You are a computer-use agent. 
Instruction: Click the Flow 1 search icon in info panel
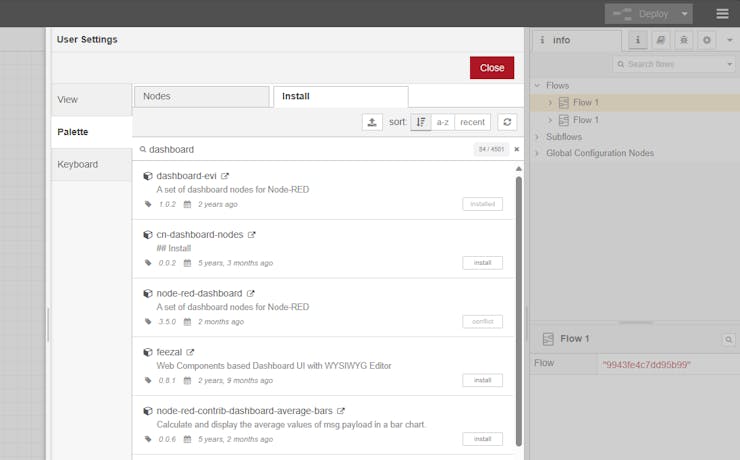pos(729,339)
